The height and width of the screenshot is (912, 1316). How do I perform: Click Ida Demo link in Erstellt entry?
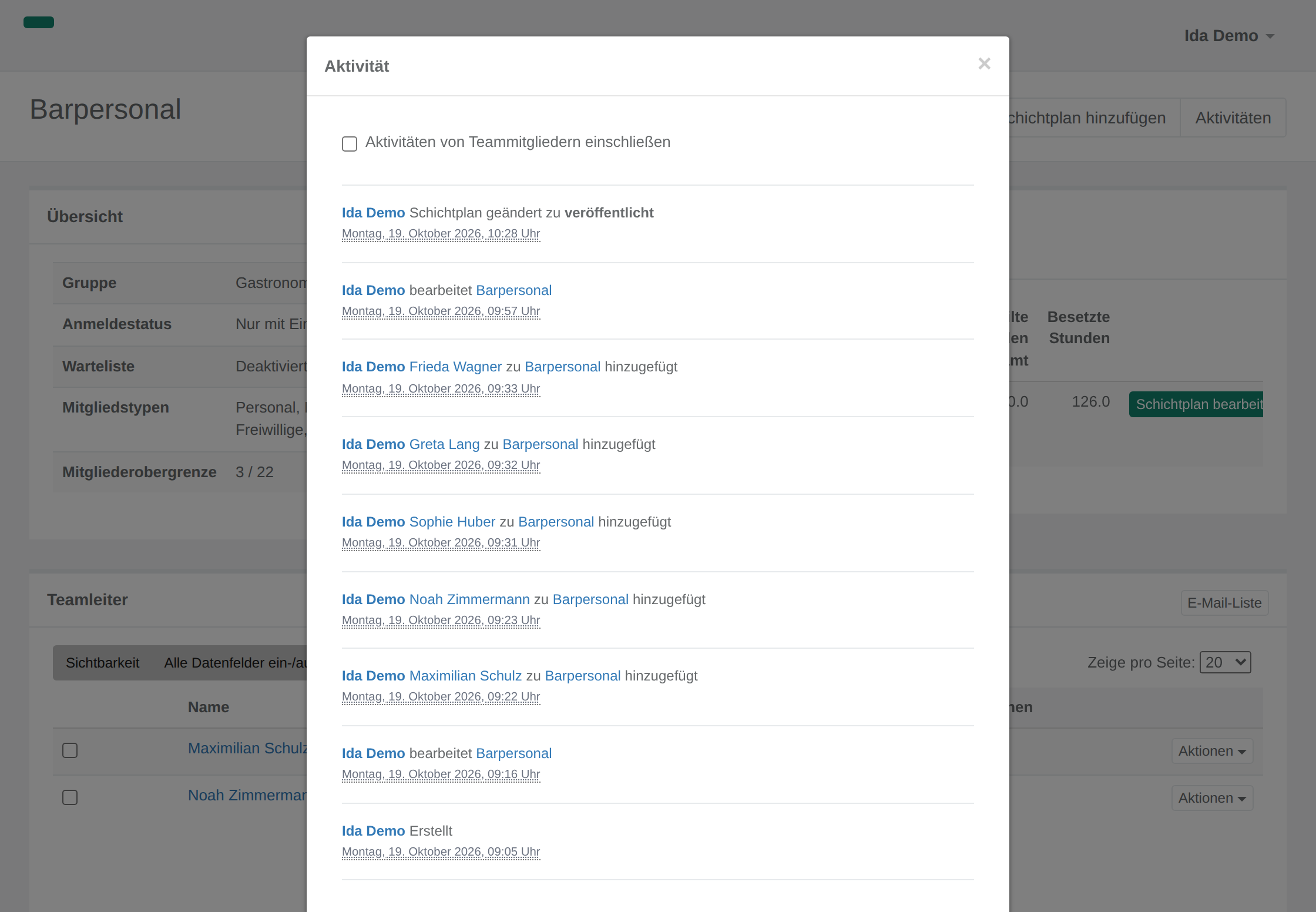(373, 831)
